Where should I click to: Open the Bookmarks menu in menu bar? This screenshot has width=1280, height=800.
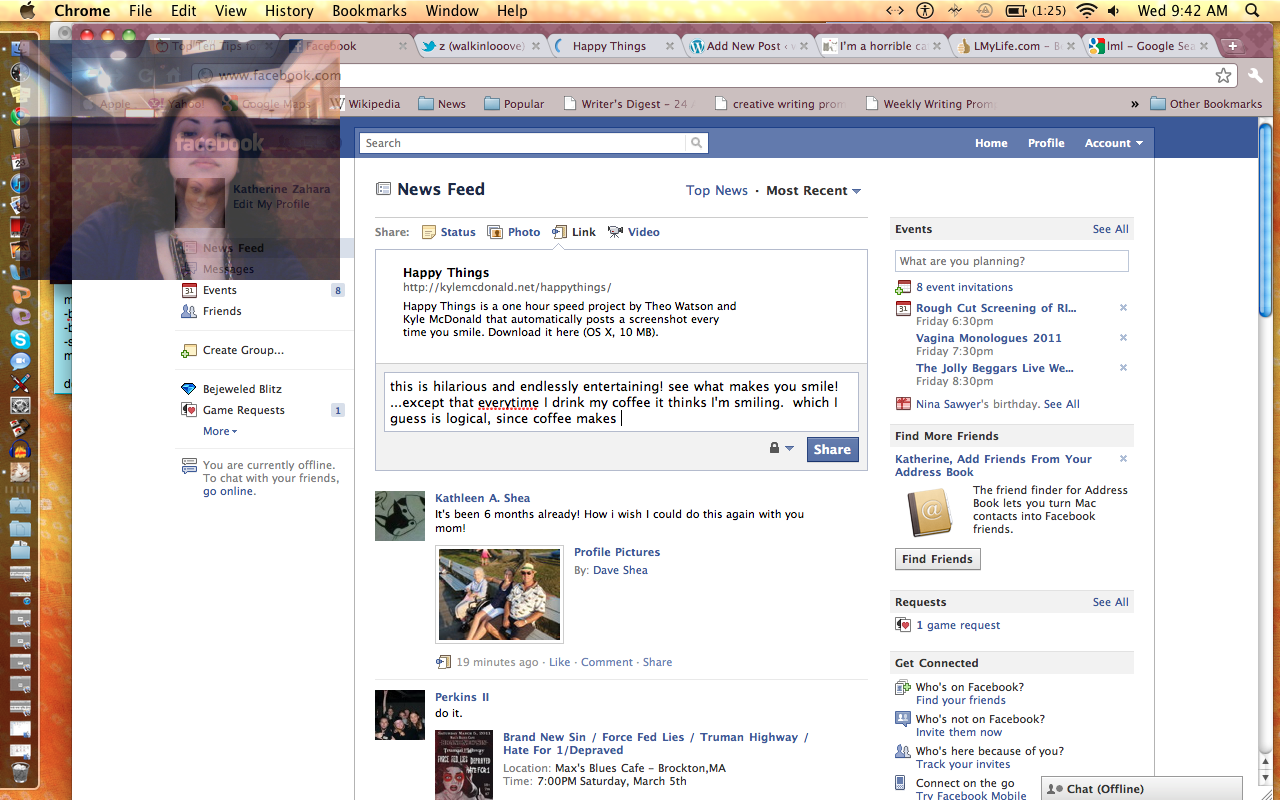pos(369,11)
